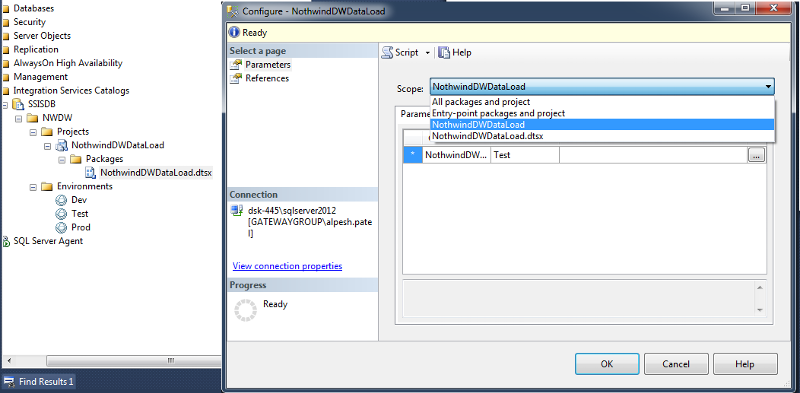Click the Script toolbar icon
The width and height of the screenshot is (800, 393).
[387, 53]
